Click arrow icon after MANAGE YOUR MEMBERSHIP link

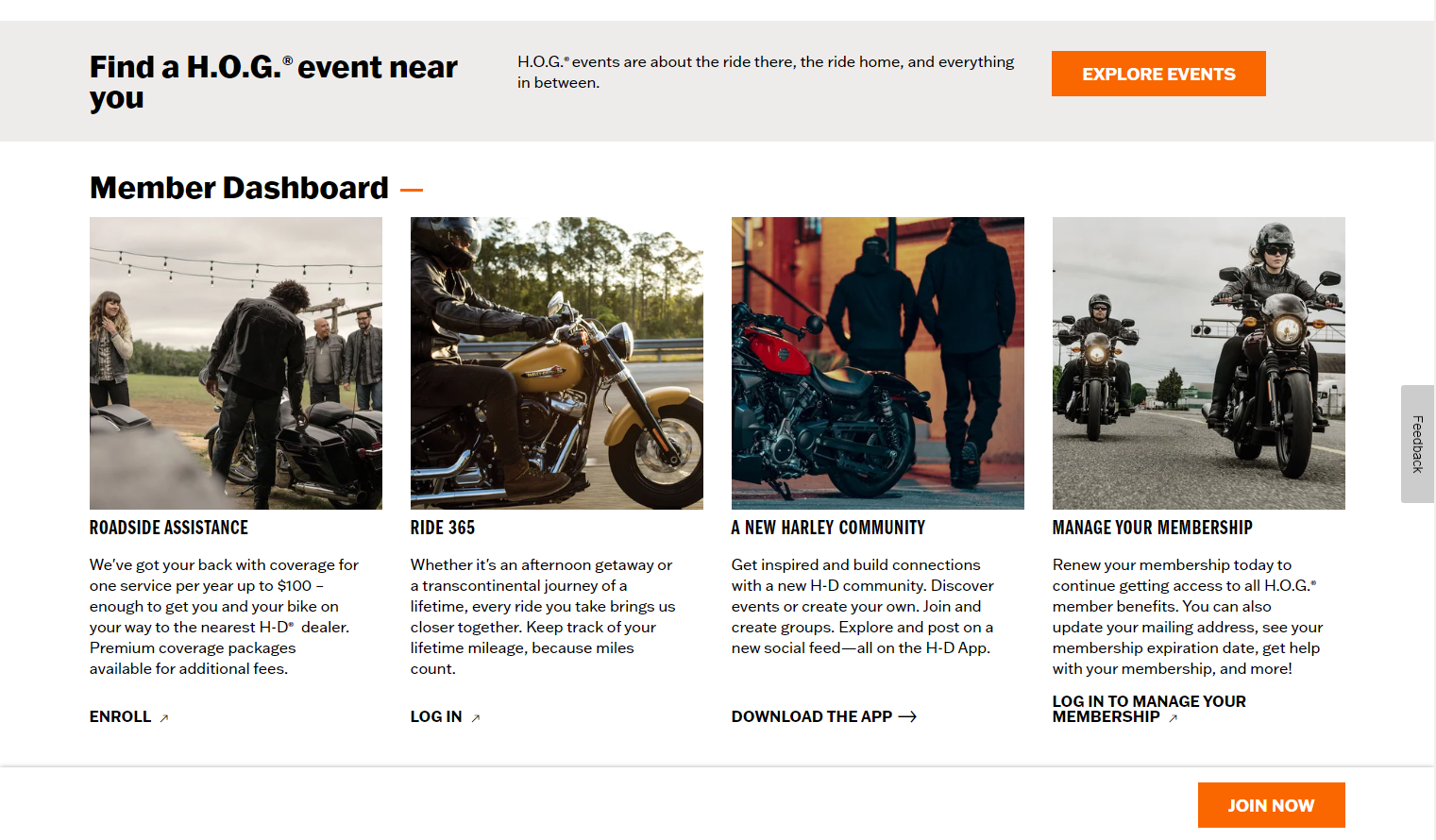click(x=1174, y=718)
